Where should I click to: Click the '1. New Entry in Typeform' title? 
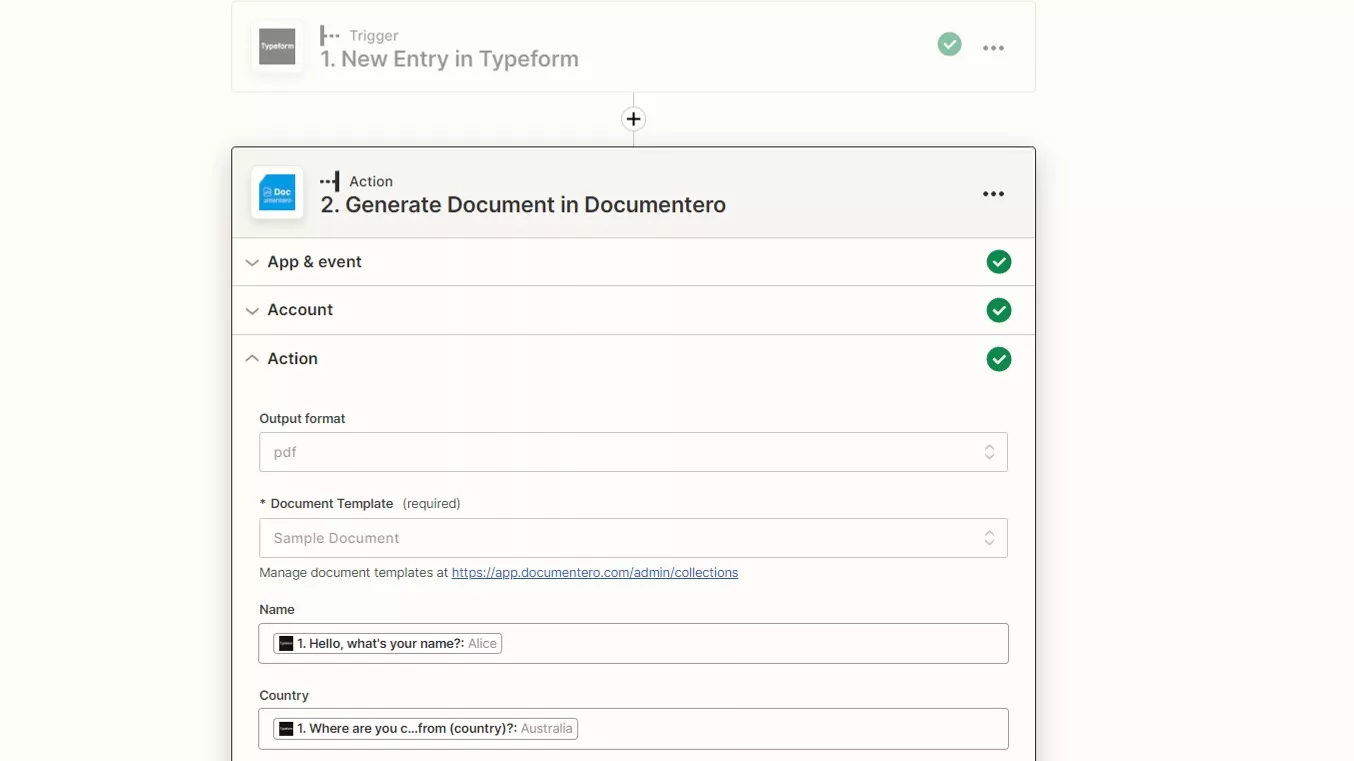pyautogui.click(x=449, y=59)
